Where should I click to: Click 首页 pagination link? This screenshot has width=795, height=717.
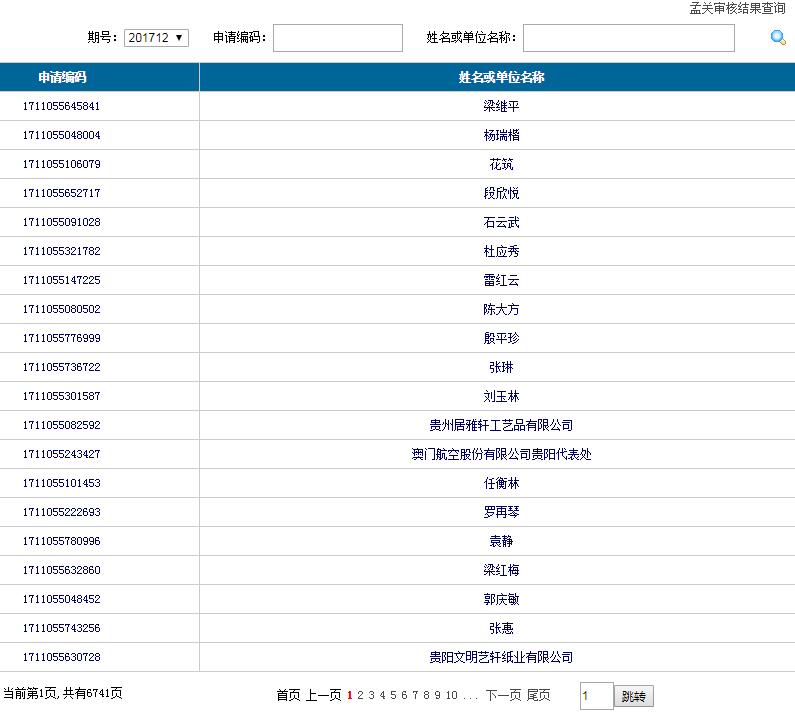(x=288, y=695)
